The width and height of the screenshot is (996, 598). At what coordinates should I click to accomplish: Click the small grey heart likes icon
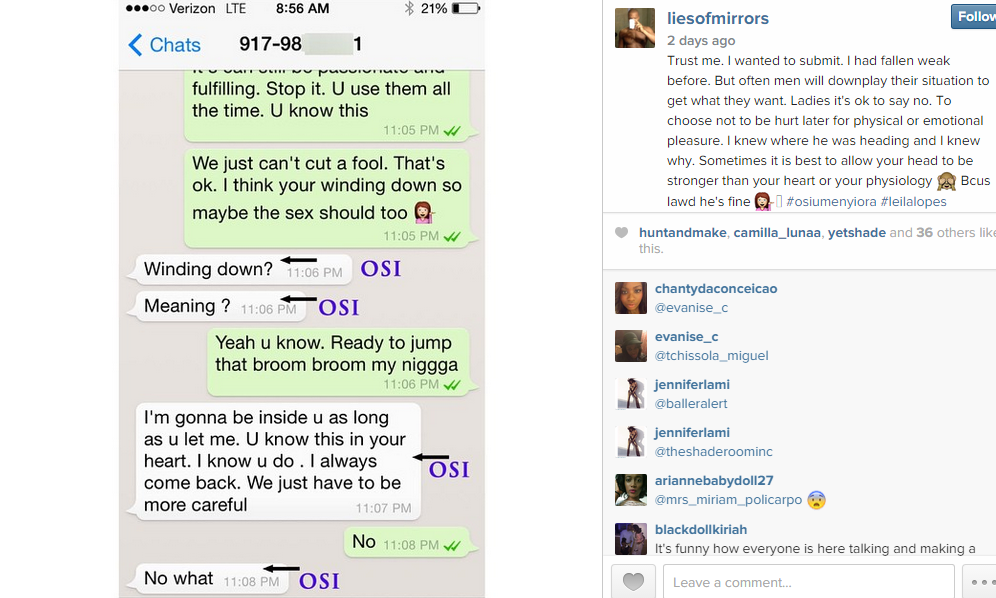coord(621,233)
